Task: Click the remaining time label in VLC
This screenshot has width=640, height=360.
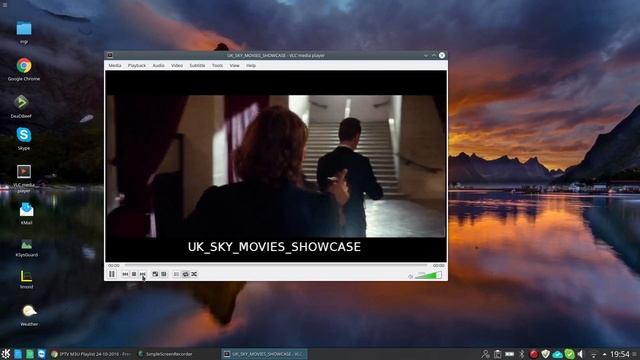Action: (x=438, y=266)
